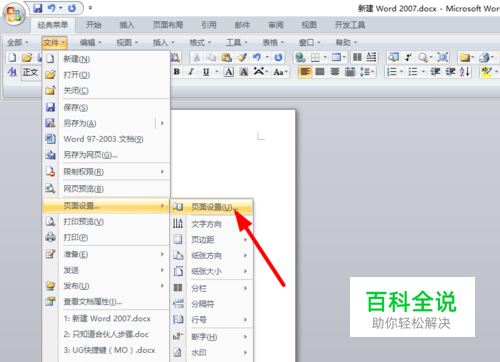Open 页面布局 ribbon tab
The width and height of the screenshot is (500, 362).
pos(168,25)
